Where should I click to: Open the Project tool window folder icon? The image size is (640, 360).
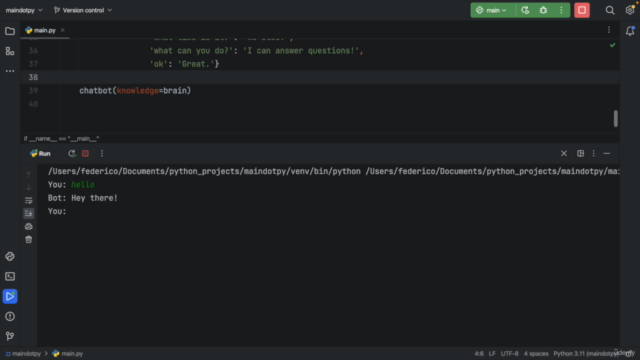point(10,31)
